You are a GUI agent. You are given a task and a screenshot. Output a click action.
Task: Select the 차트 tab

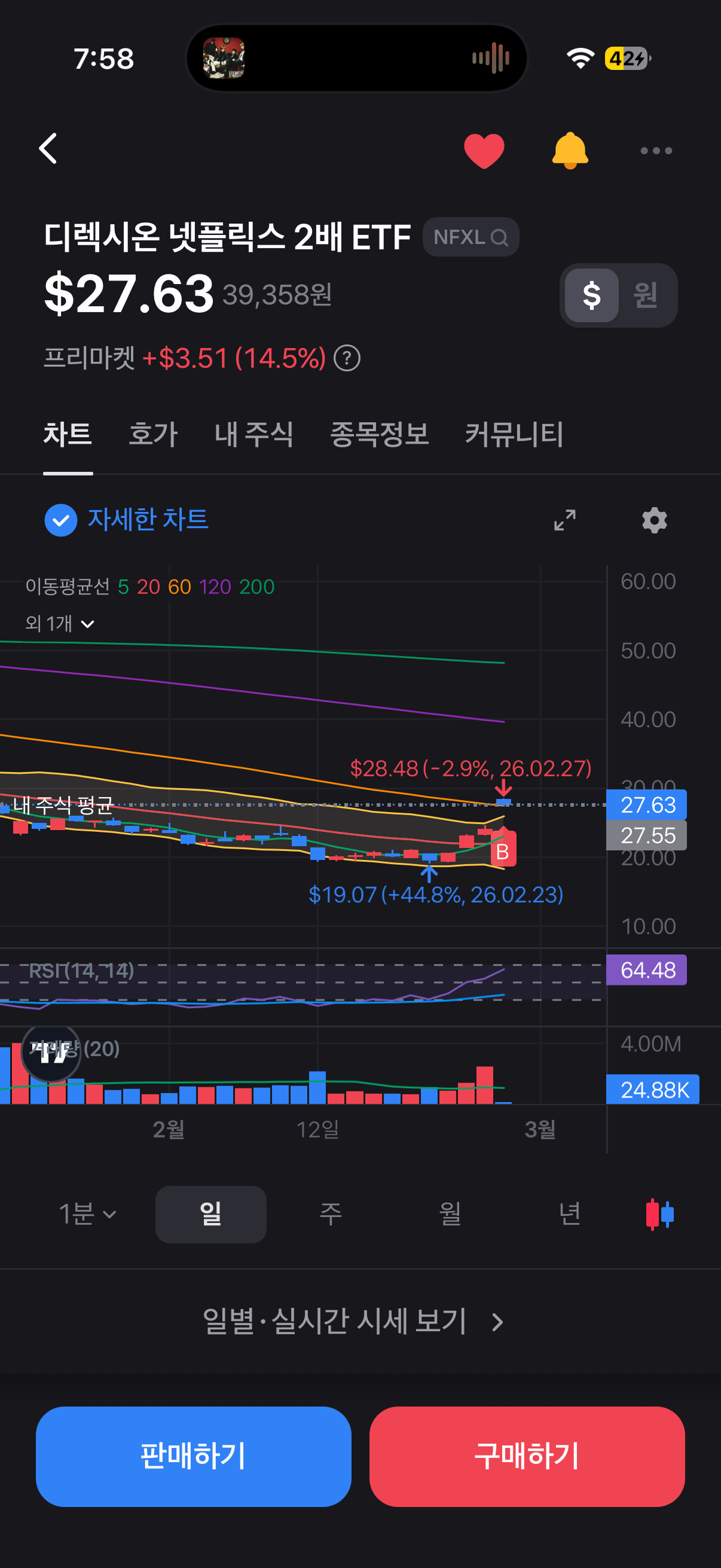[68, 435]
